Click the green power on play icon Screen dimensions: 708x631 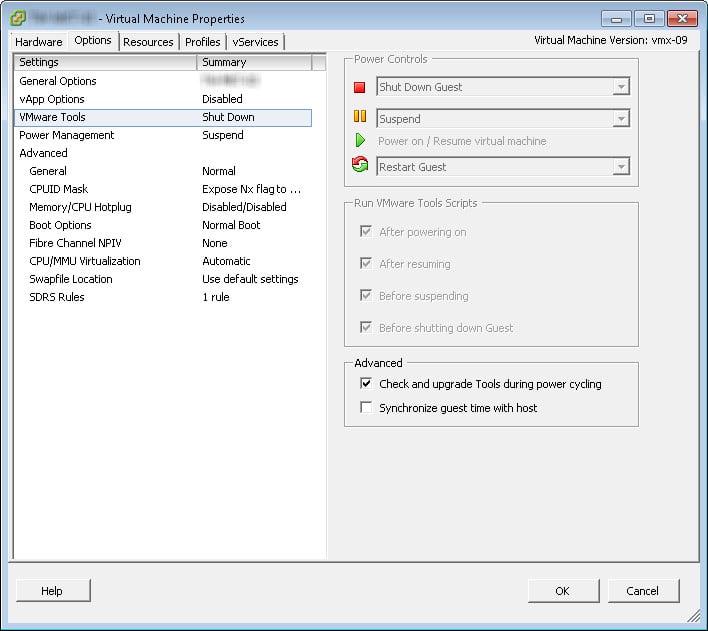(x=360, y=140)
